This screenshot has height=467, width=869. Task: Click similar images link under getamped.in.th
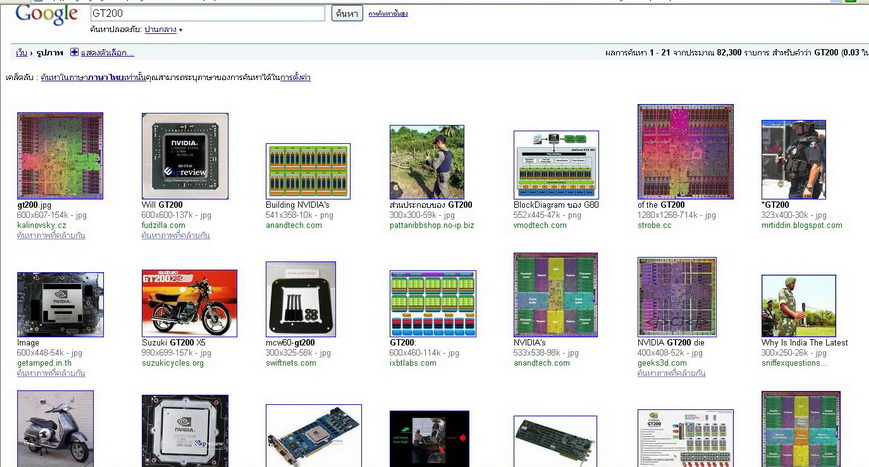[x=51, y=373]
